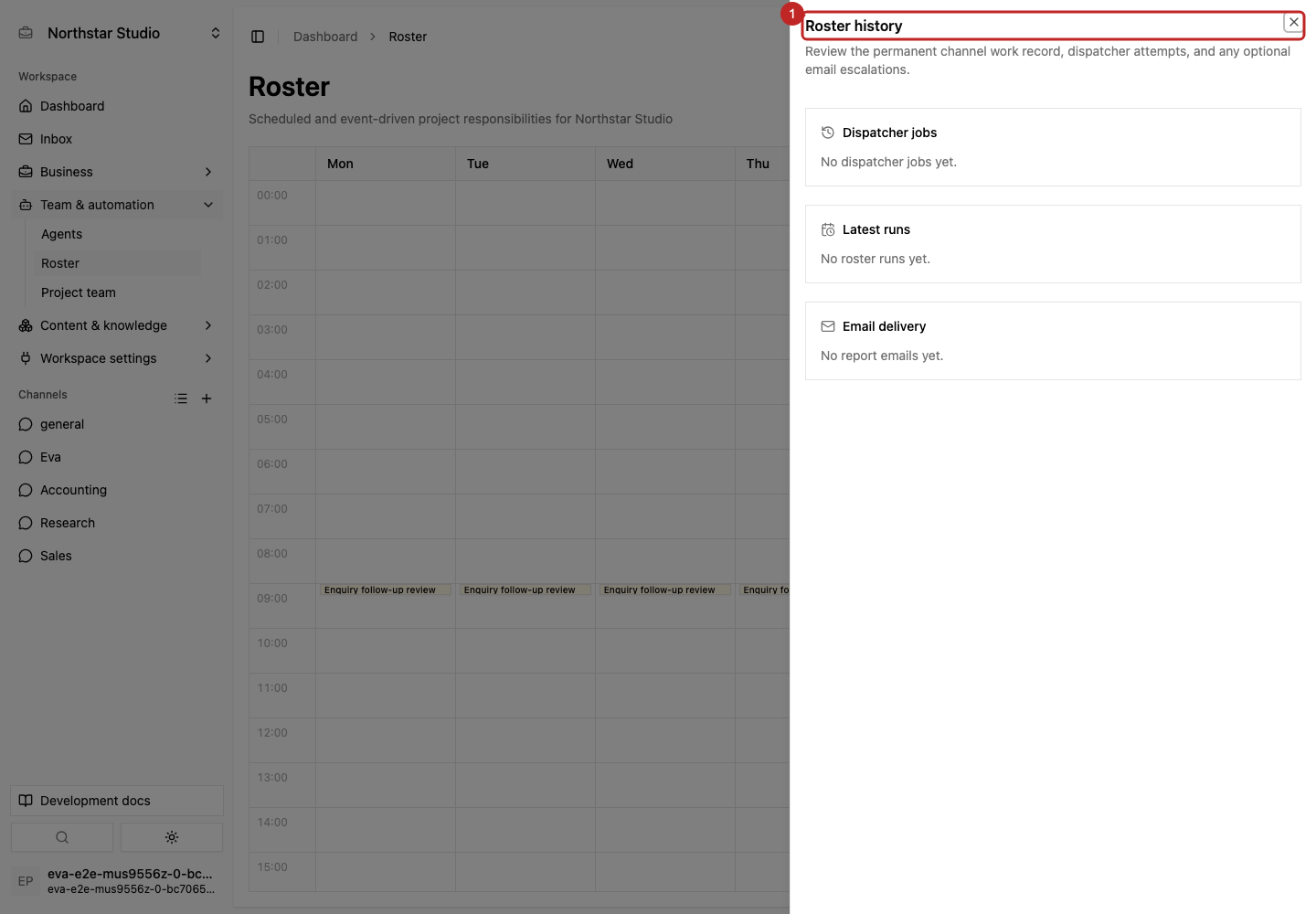The height and width of the screenshot is (914, 1316).
Task: Close the Roster history panel
Action: (1293, 22)
